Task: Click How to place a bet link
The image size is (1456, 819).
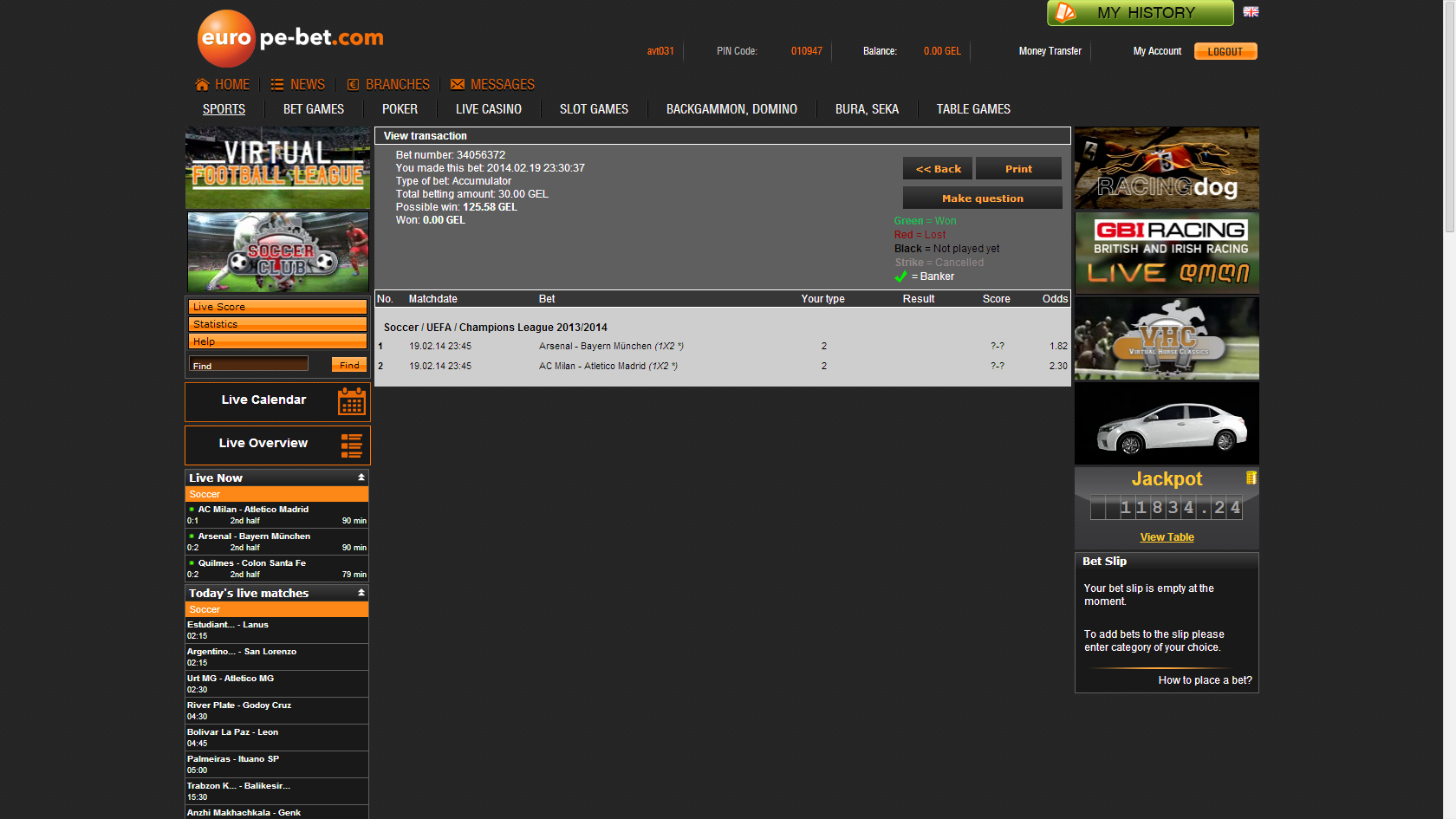Action: tap(1205, 680)
